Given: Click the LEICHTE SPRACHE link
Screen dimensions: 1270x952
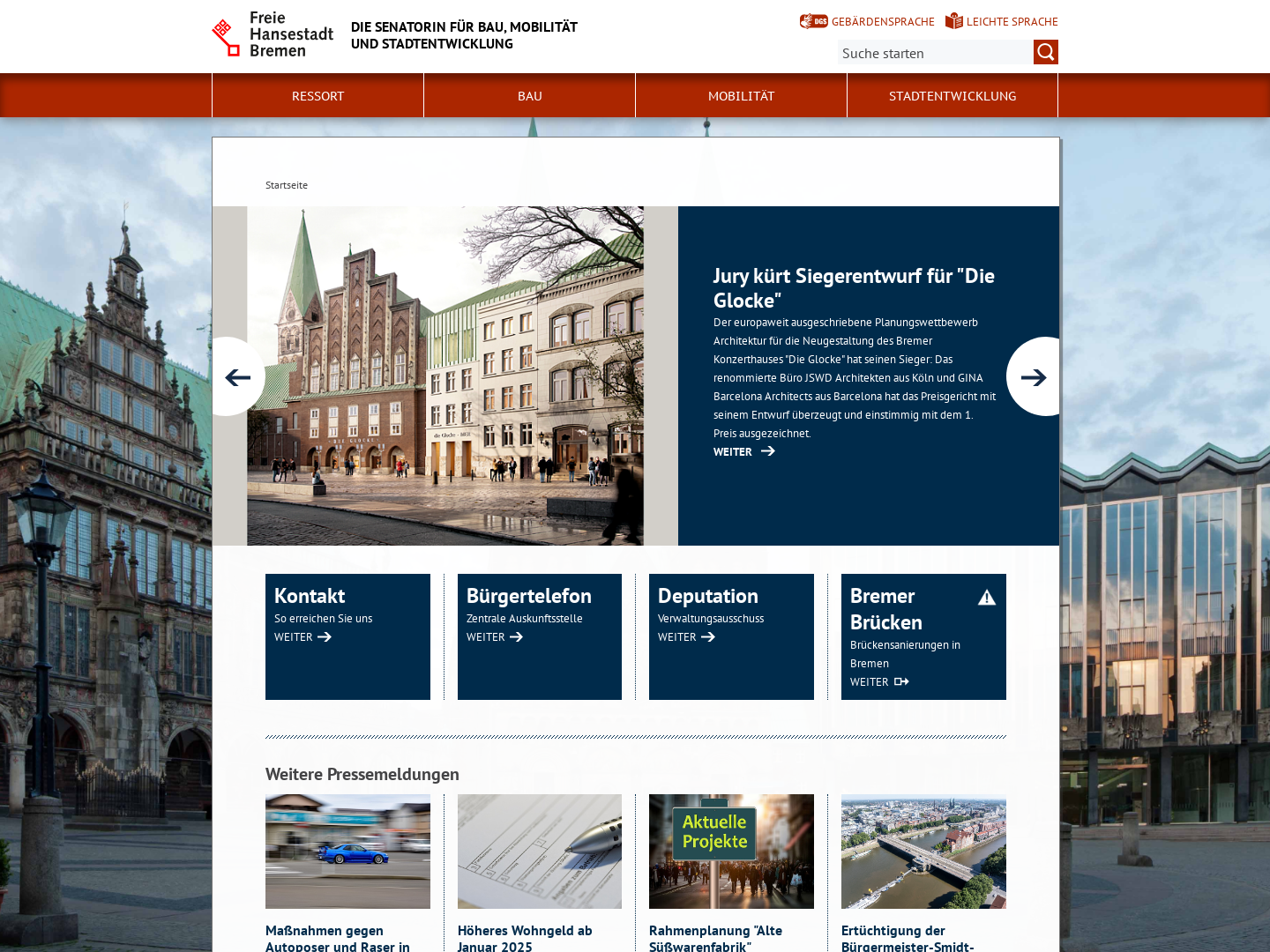Looking at the screenshot, I should (1012, 22).
